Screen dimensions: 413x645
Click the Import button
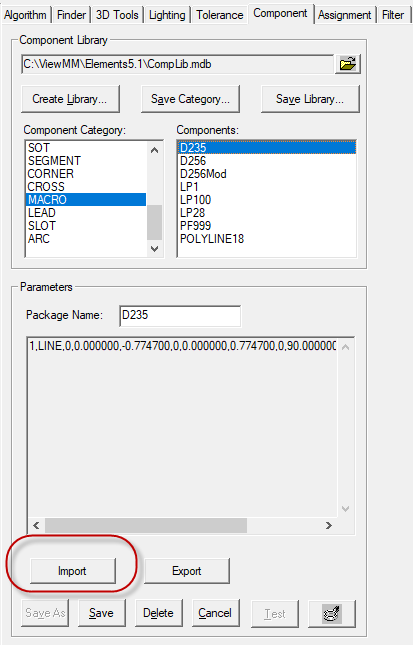[72, 571]
